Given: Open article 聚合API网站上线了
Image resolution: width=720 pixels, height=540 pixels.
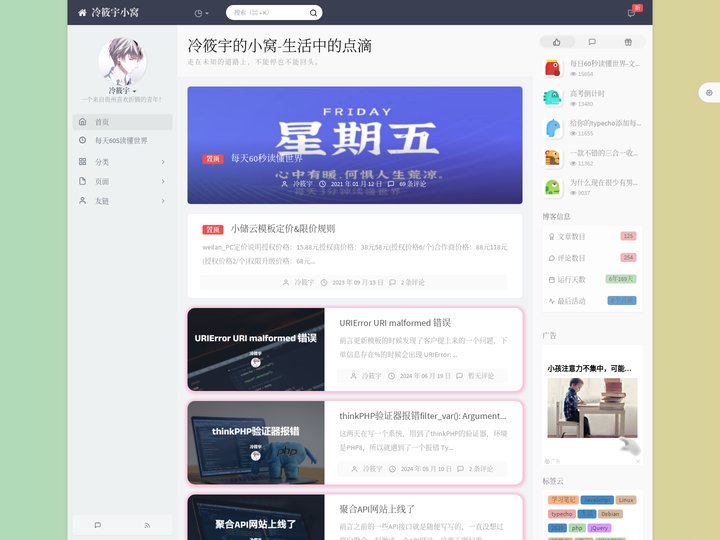Looking at the screenshot, I should (x=377, y=509).
